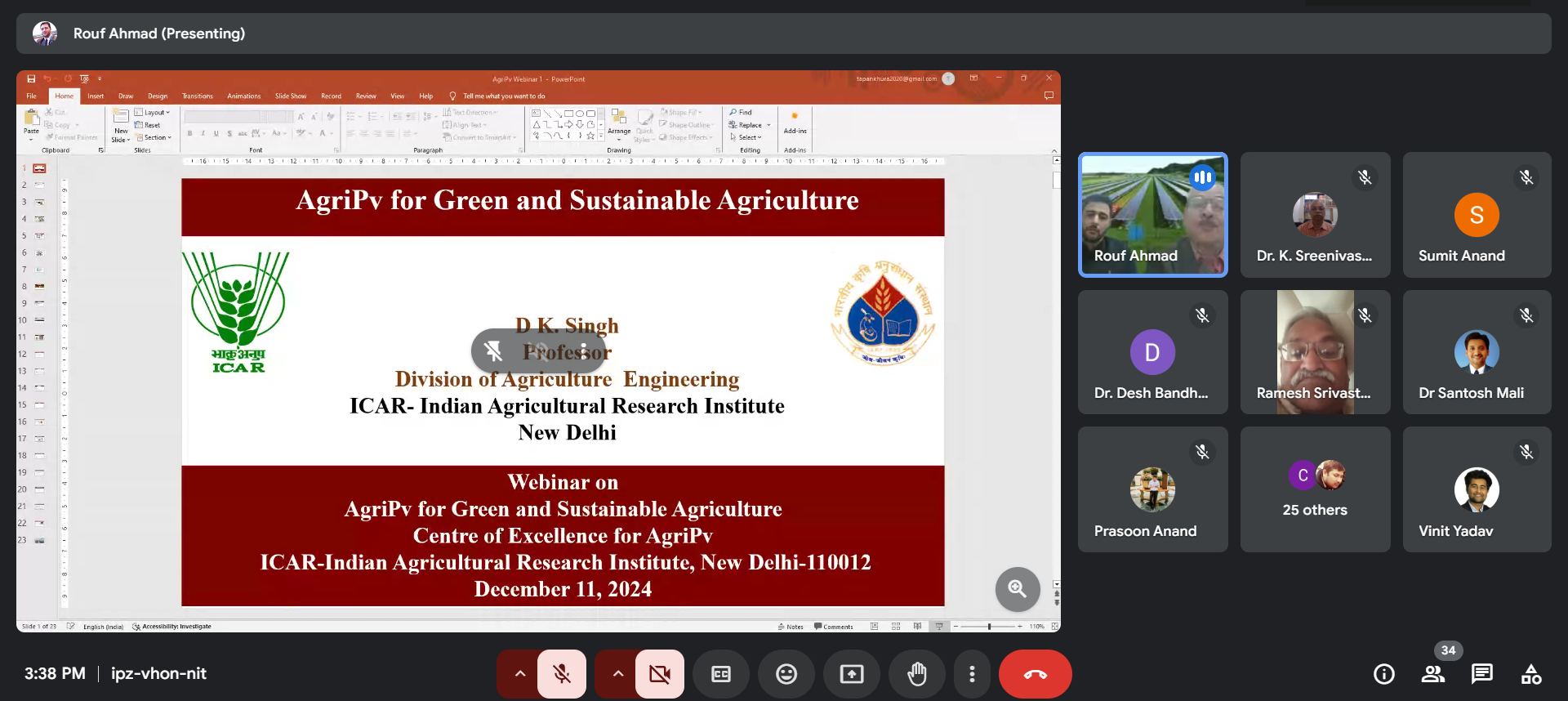Open the chat messages panel

click(x=1481, y=674)
